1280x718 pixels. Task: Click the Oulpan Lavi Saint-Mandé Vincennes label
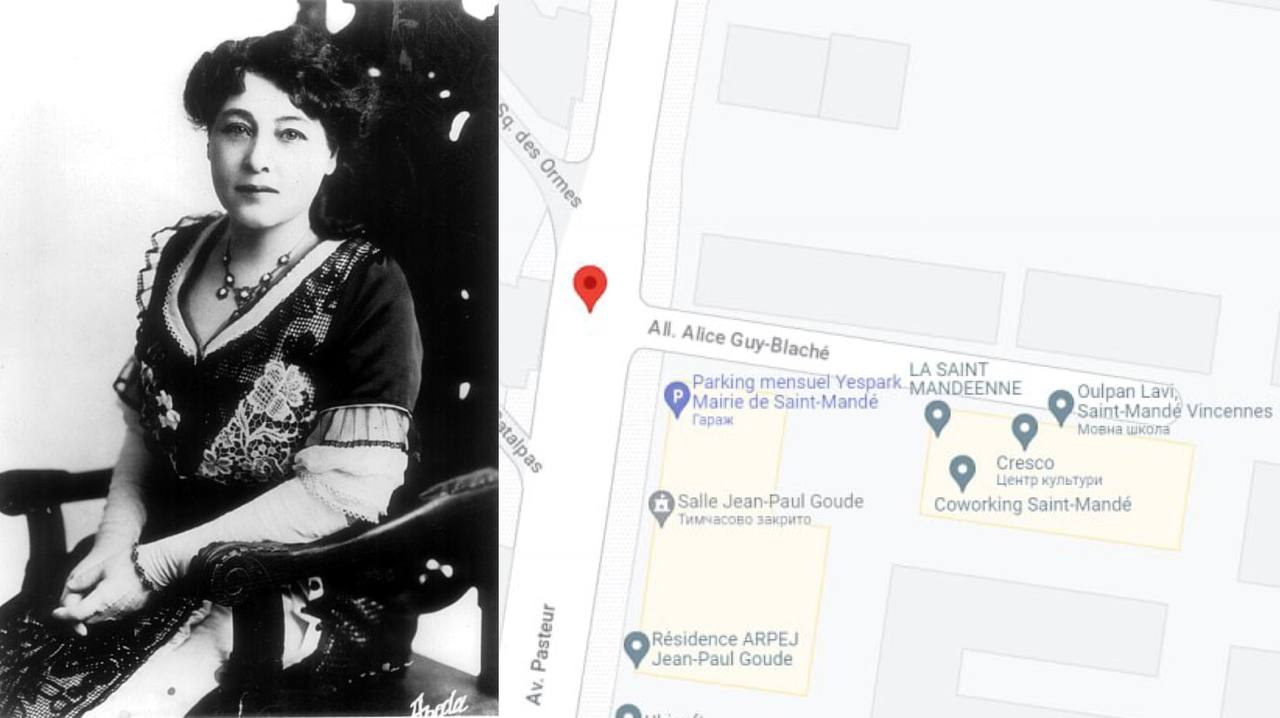1174,402
